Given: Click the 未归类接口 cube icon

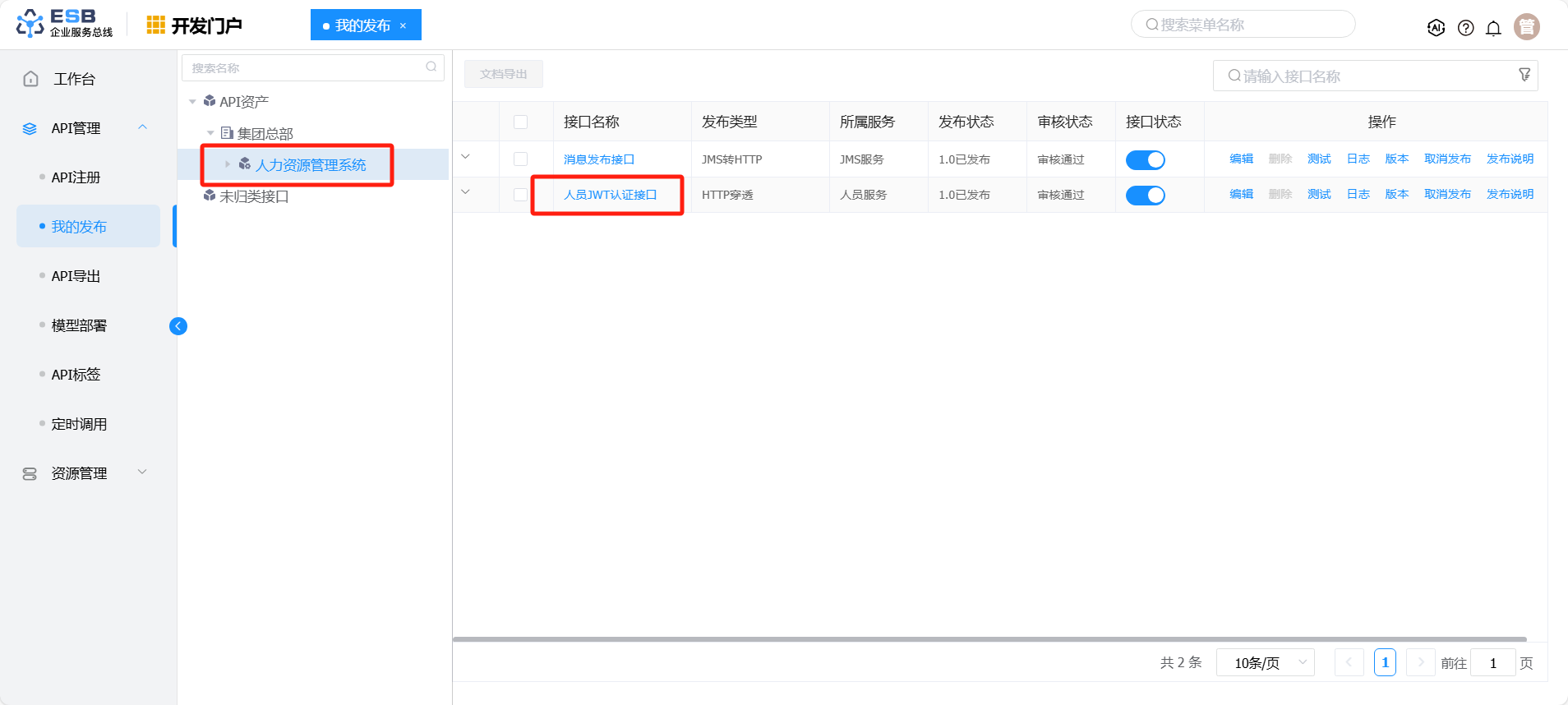Looking at the screenshot, I should click(210, 196).
